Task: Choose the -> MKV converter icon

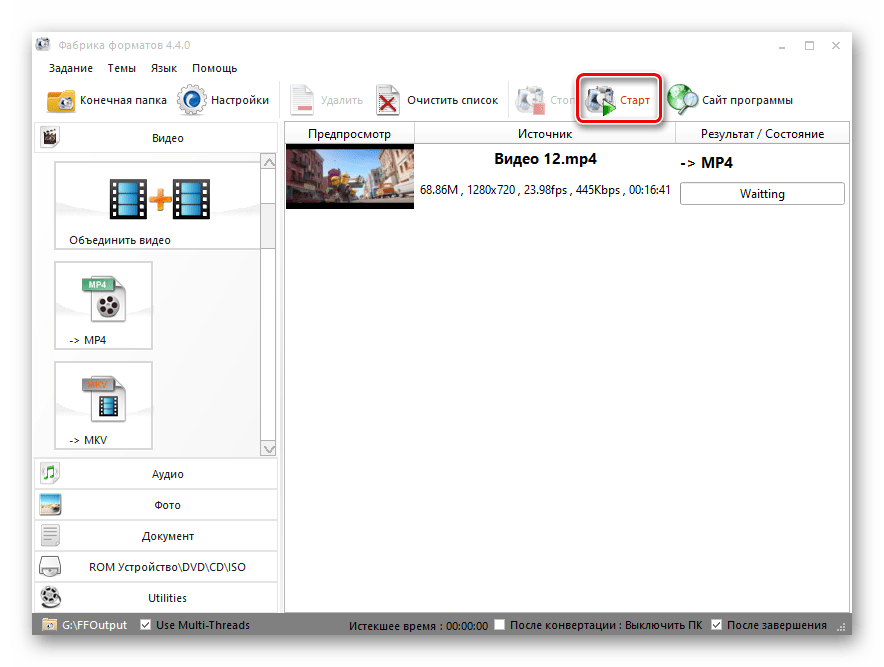Action: click(104, 399)
